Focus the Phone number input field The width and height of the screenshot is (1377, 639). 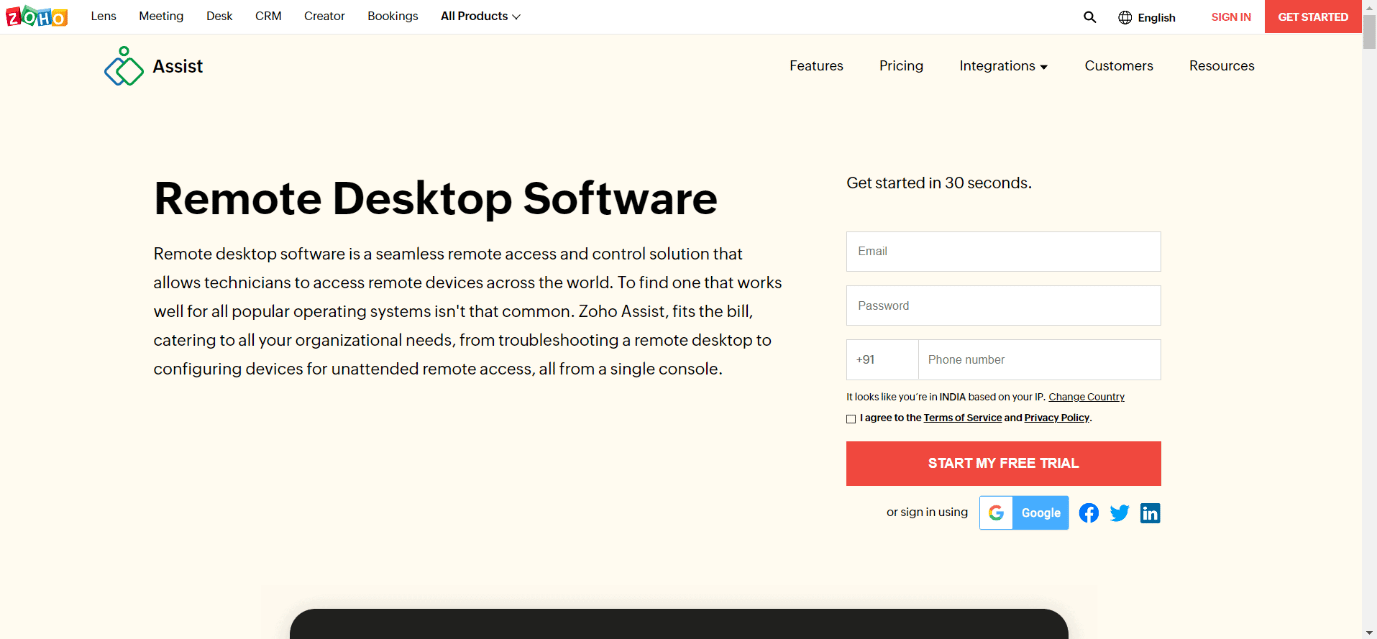(1039, 360)
